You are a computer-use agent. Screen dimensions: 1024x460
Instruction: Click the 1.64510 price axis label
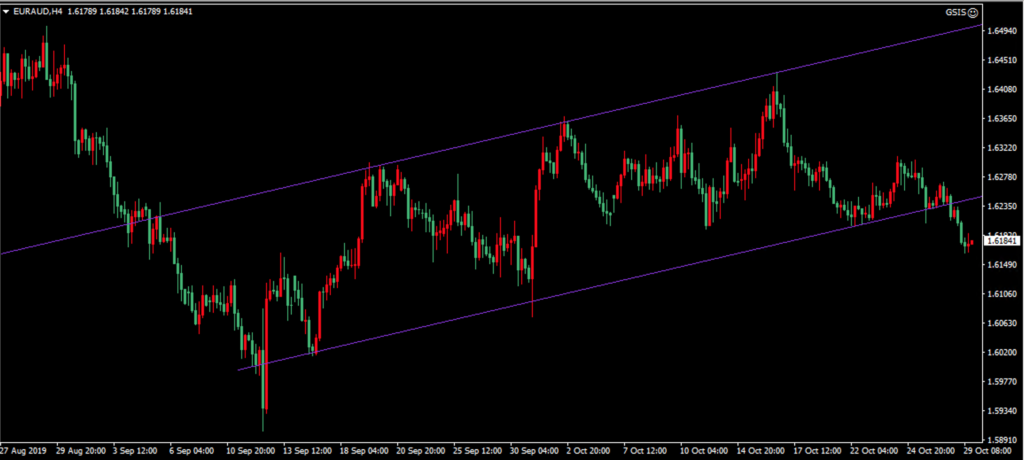(1002, 60)
